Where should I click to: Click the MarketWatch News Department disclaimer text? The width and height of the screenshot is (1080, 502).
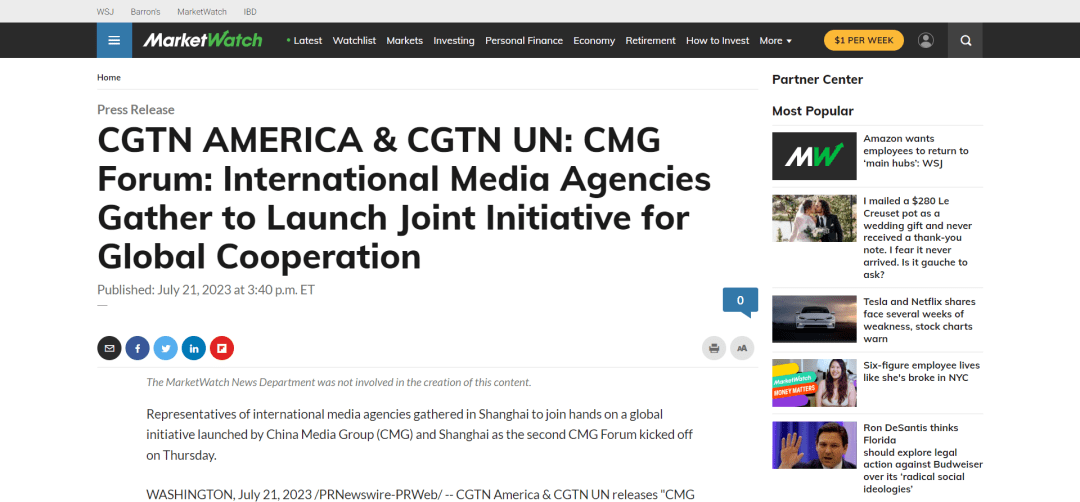339,382
